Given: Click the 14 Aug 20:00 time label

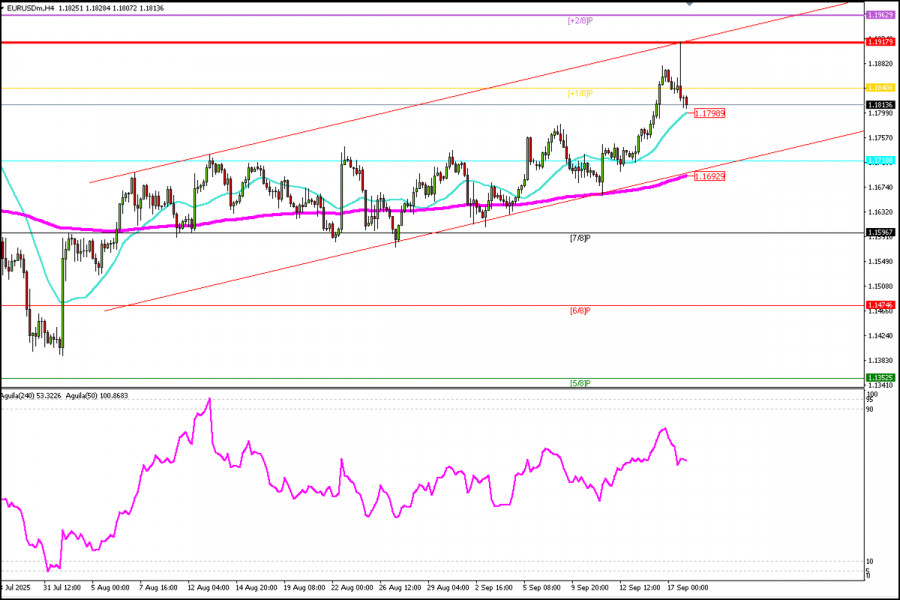Looking at the screenshot, I should [257, 588].
